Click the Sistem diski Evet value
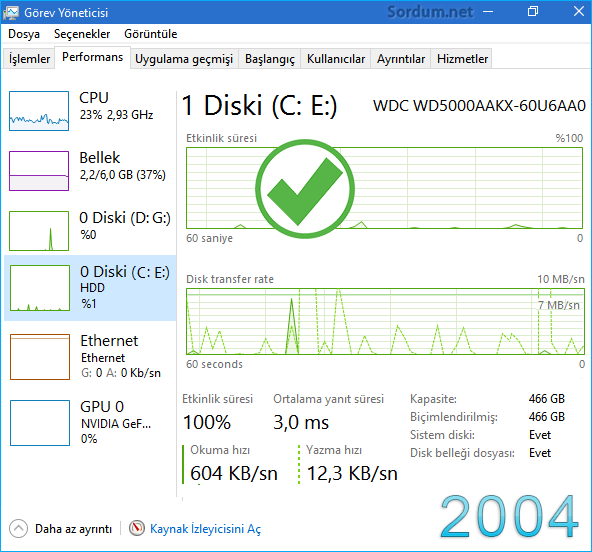This screenshot has width=592, height=552. (x=540, y=435)
